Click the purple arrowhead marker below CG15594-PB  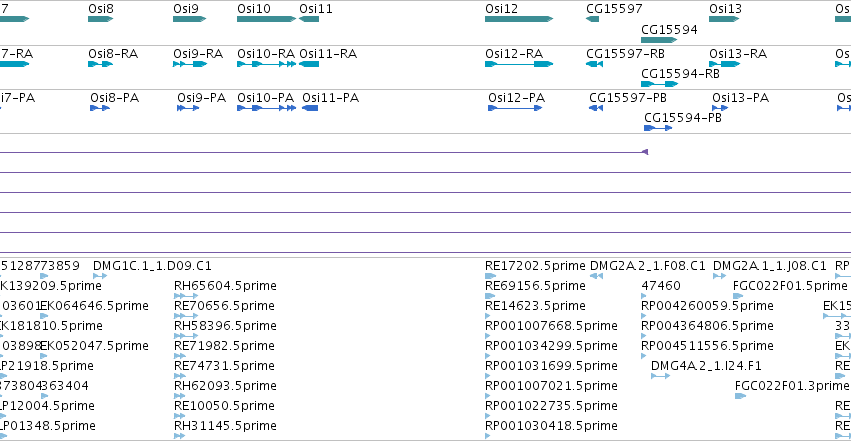click(645, 152)
